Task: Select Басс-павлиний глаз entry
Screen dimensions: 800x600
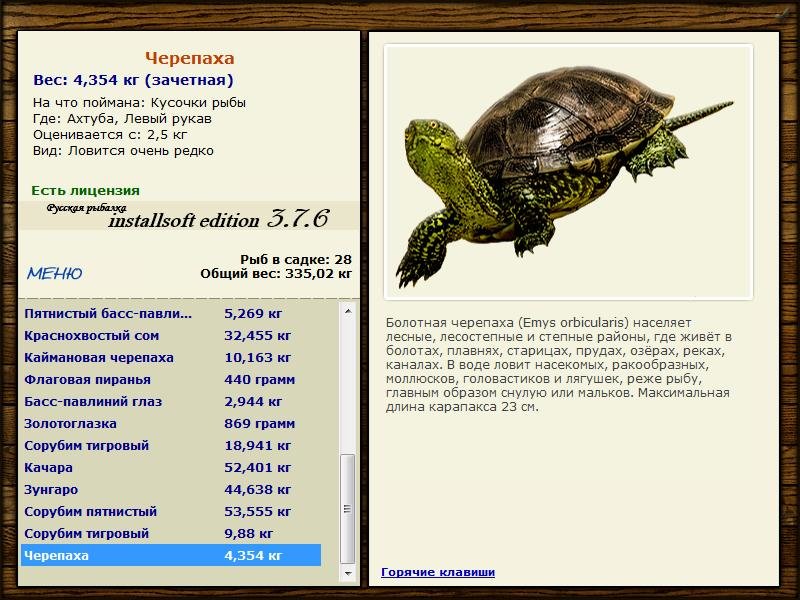Action: (x=171, y=401)
